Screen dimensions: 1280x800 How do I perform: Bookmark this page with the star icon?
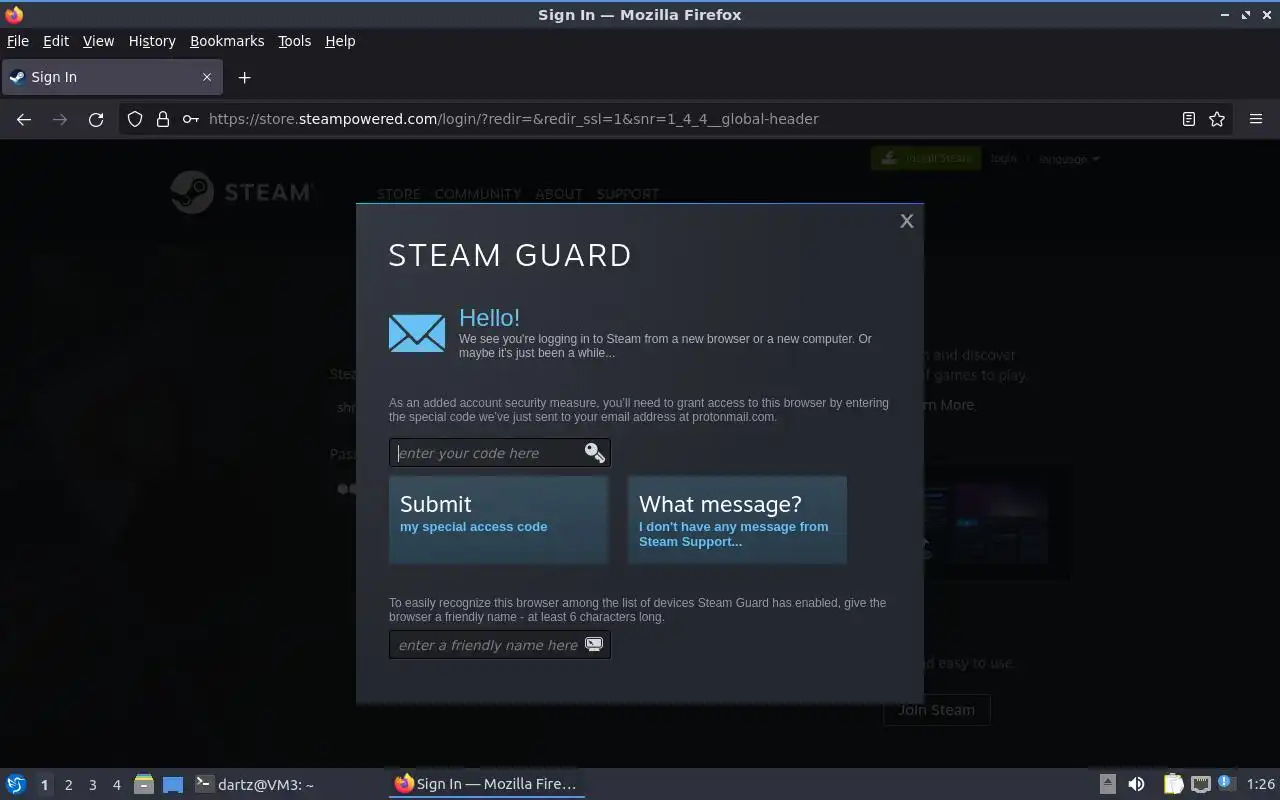1217,119
